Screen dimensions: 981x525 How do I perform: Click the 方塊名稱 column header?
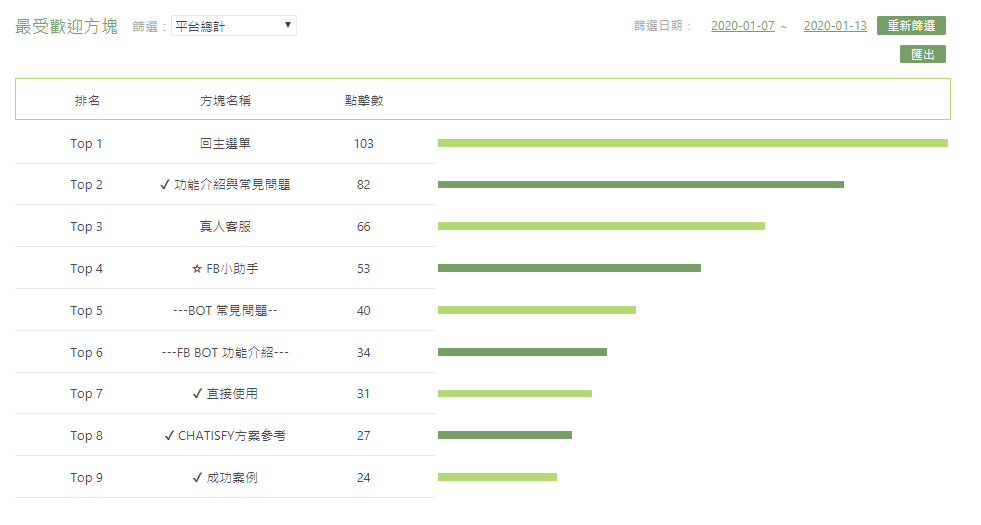(x=225, y=100)
